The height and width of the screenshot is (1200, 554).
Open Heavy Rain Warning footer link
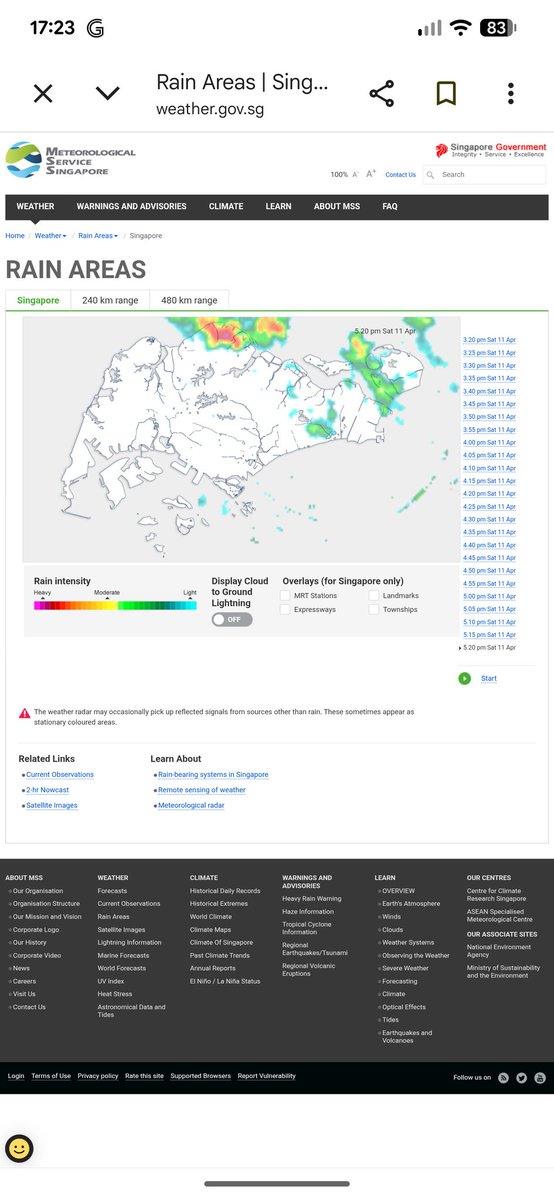click(x=312, y=899)
